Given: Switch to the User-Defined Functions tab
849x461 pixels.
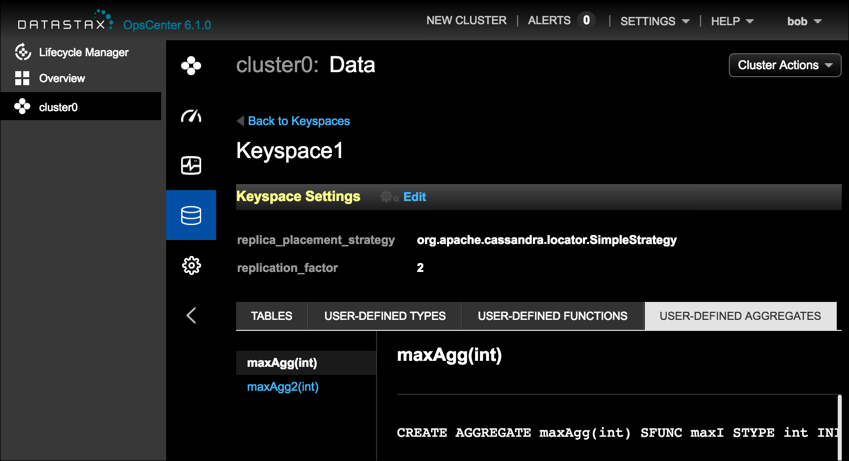Looking at the screenshot, I should [552, 316].
